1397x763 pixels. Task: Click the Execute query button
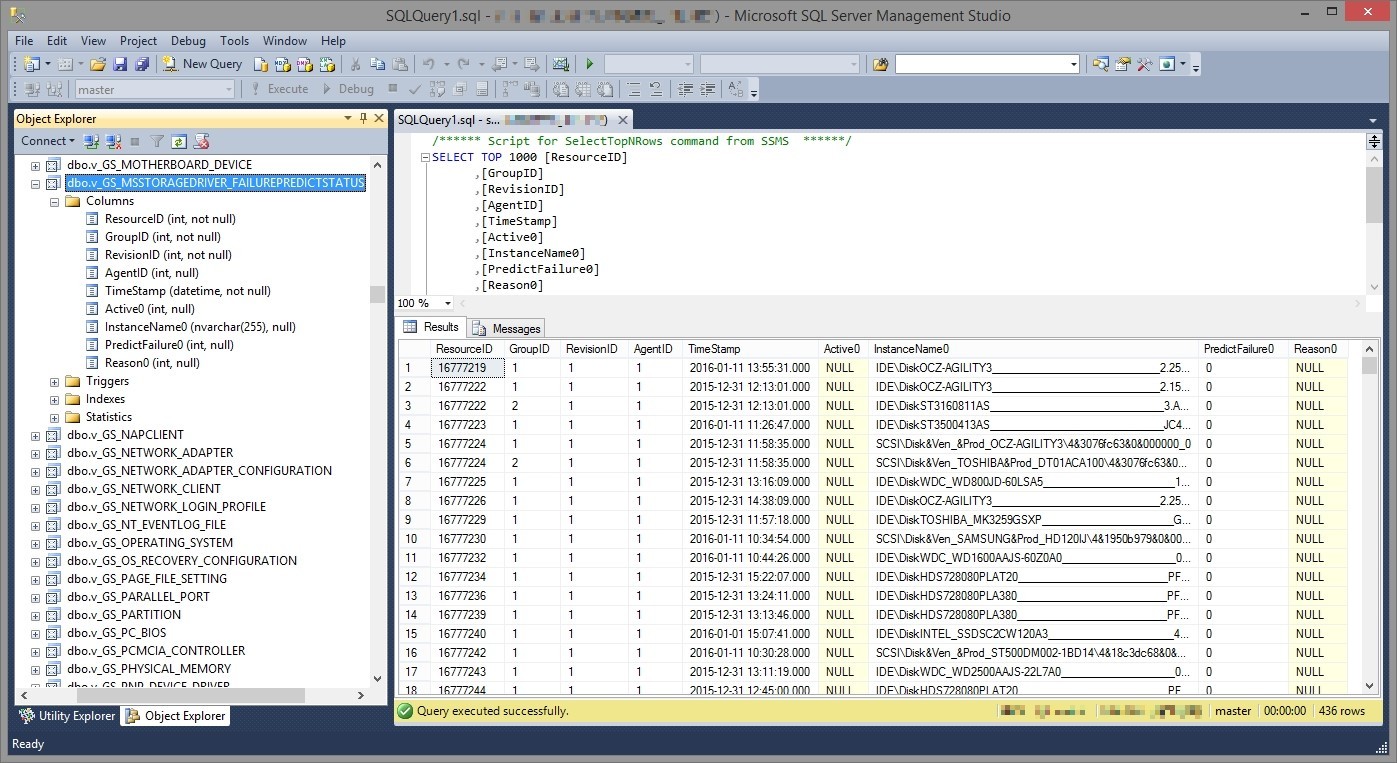pyautogui.click(x=279, y=89)
